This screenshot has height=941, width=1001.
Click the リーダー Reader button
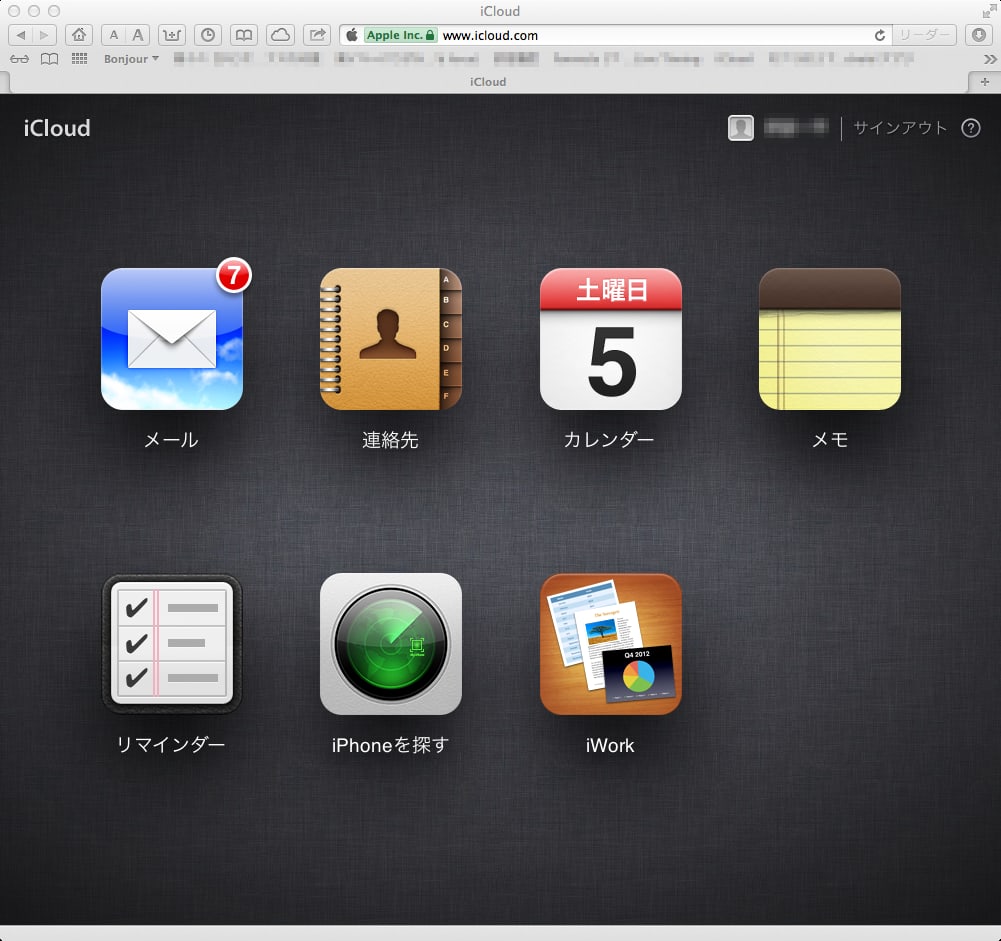pos(924,35)
